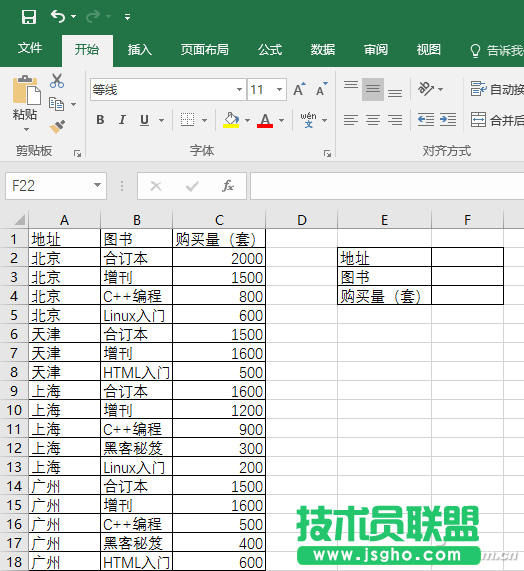Open the Undo history dropdown arrow
The width and height of the screenshot is (524, 571).
point(74,16)
